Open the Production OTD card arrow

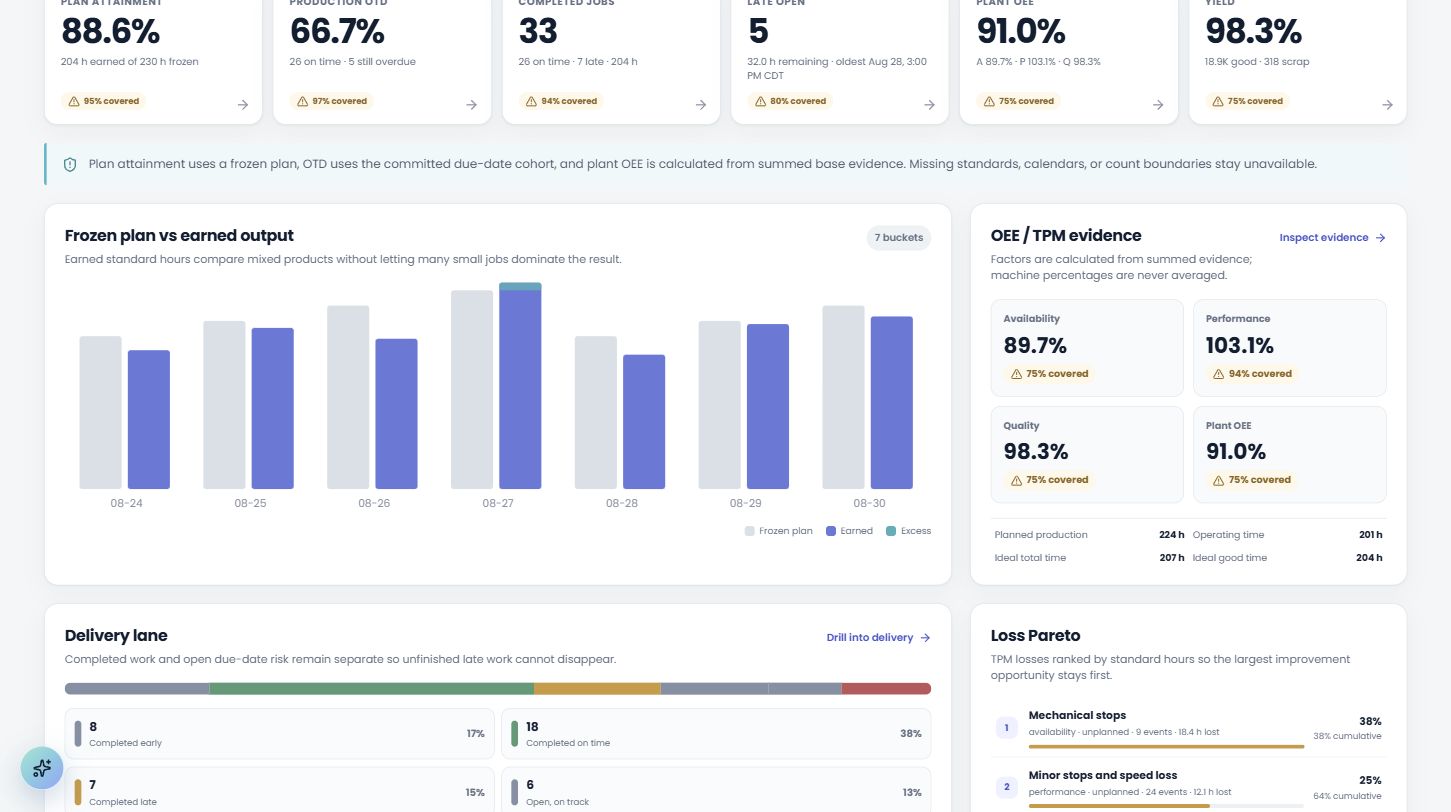(471, 104)
